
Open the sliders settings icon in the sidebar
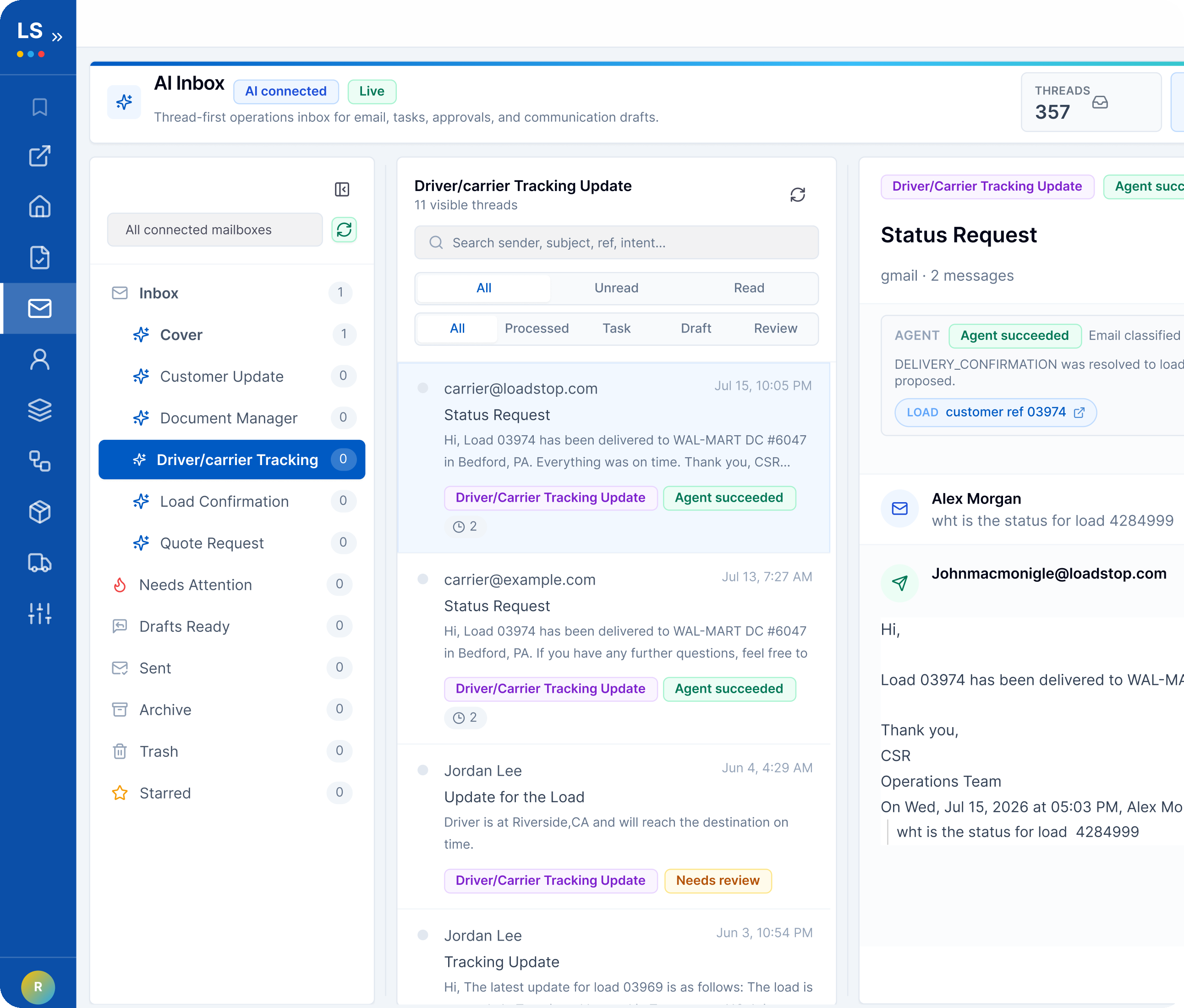[39, 614]
